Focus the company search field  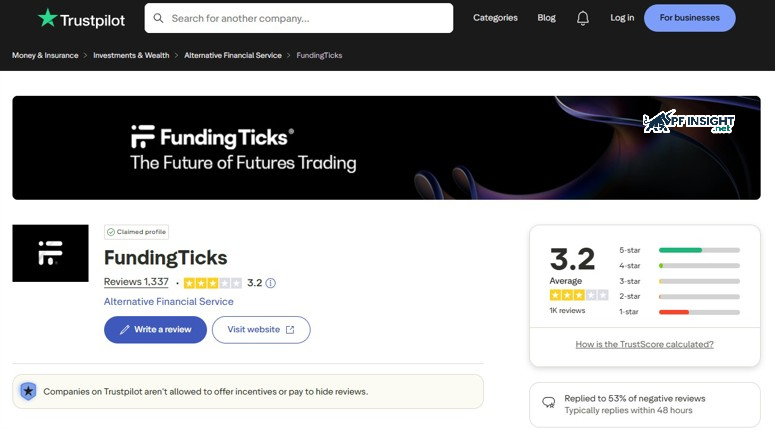305,18
